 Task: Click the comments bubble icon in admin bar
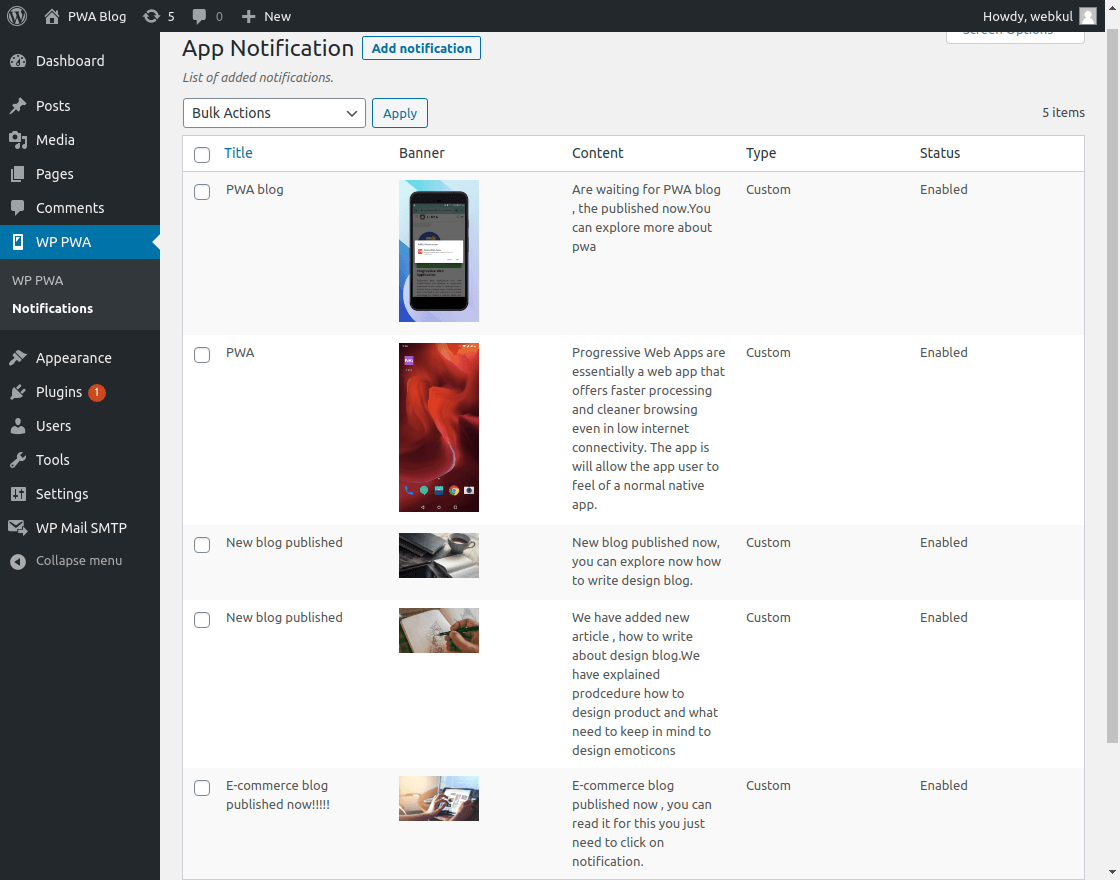pos(200,16)
